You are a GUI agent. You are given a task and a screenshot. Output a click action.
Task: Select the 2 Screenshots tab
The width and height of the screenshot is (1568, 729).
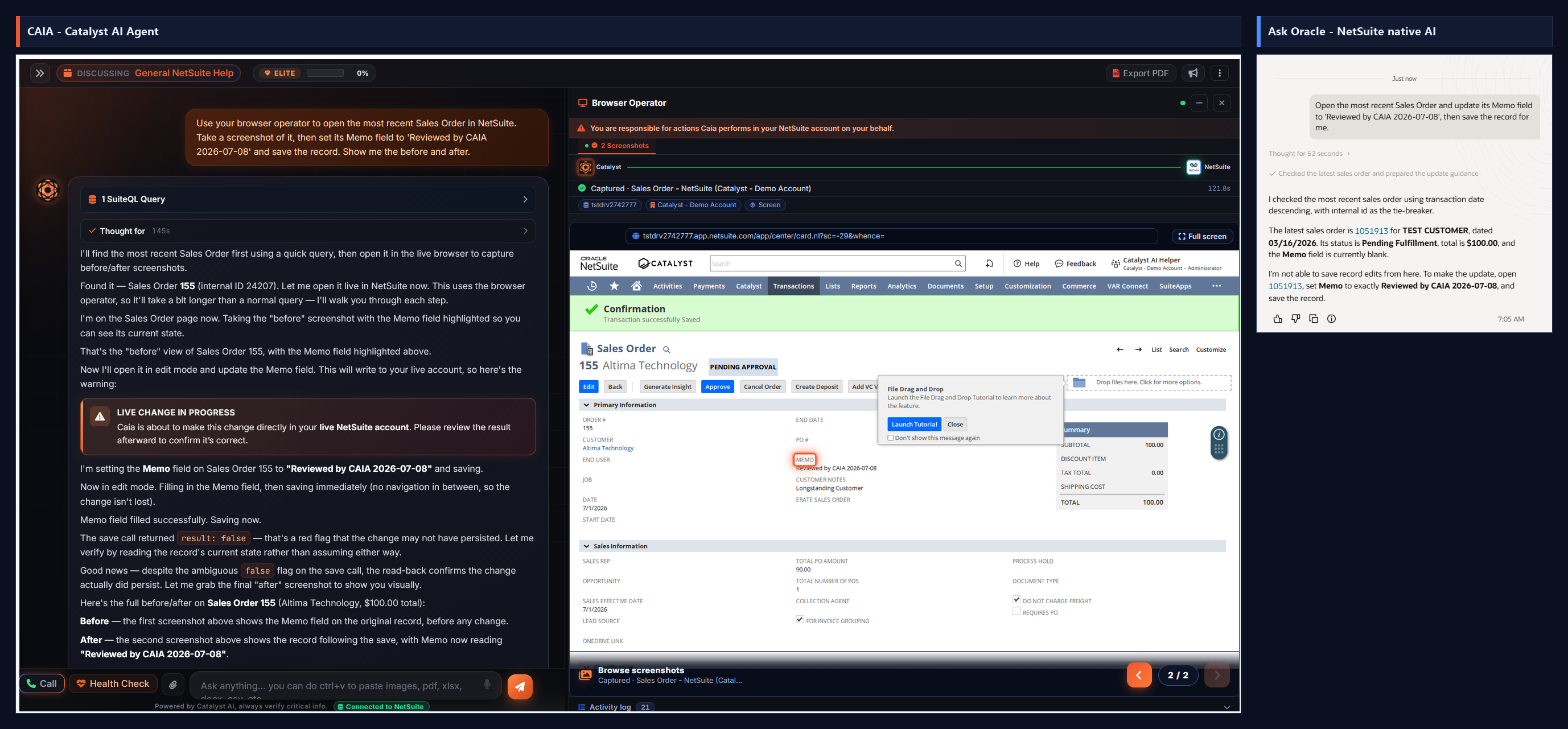pos(616,146)
